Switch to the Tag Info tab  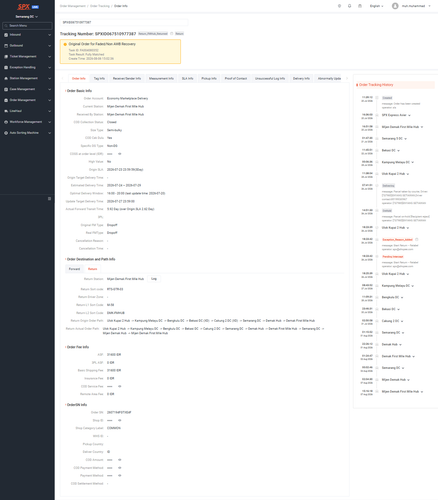pos(99,78)
